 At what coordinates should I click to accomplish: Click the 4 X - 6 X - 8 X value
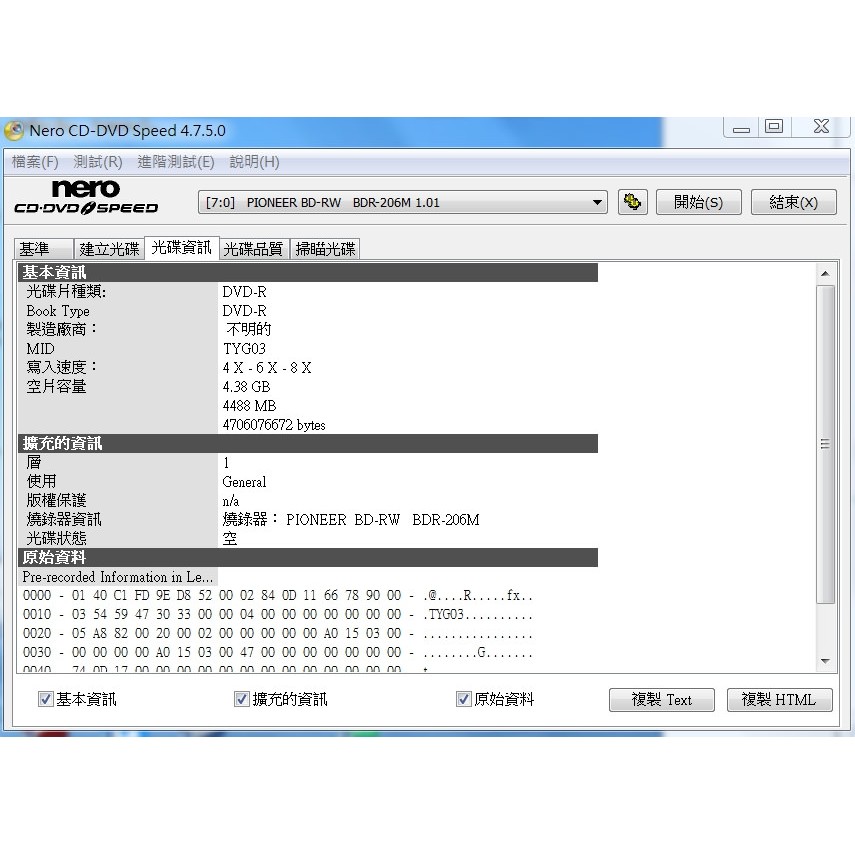pyautogui.click(x=267, y=368)
